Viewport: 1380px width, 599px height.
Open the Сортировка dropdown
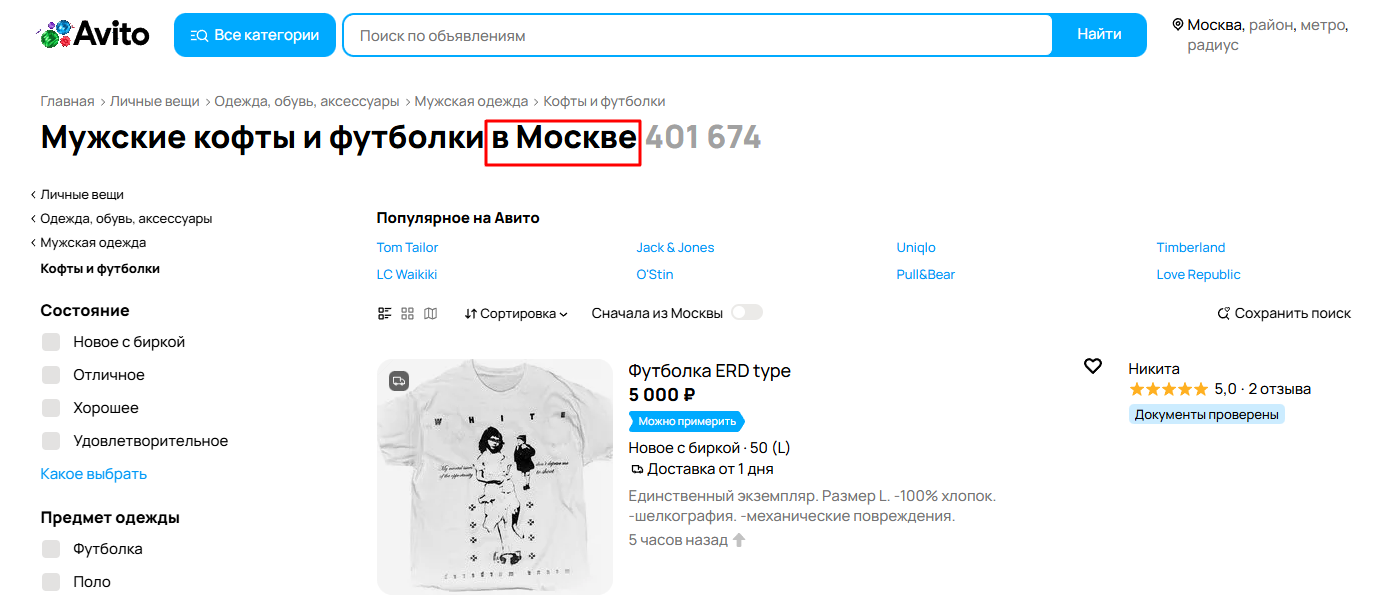[515, 313]
